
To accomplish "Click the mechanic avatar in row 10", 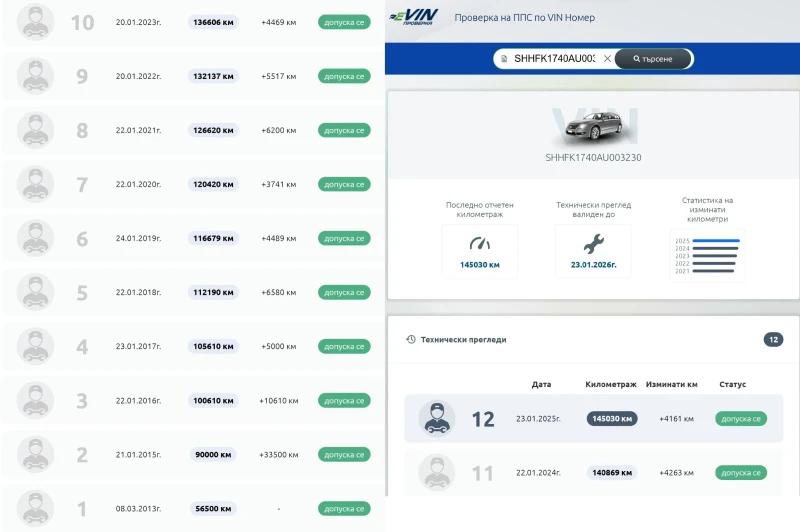I will (35, 22).
